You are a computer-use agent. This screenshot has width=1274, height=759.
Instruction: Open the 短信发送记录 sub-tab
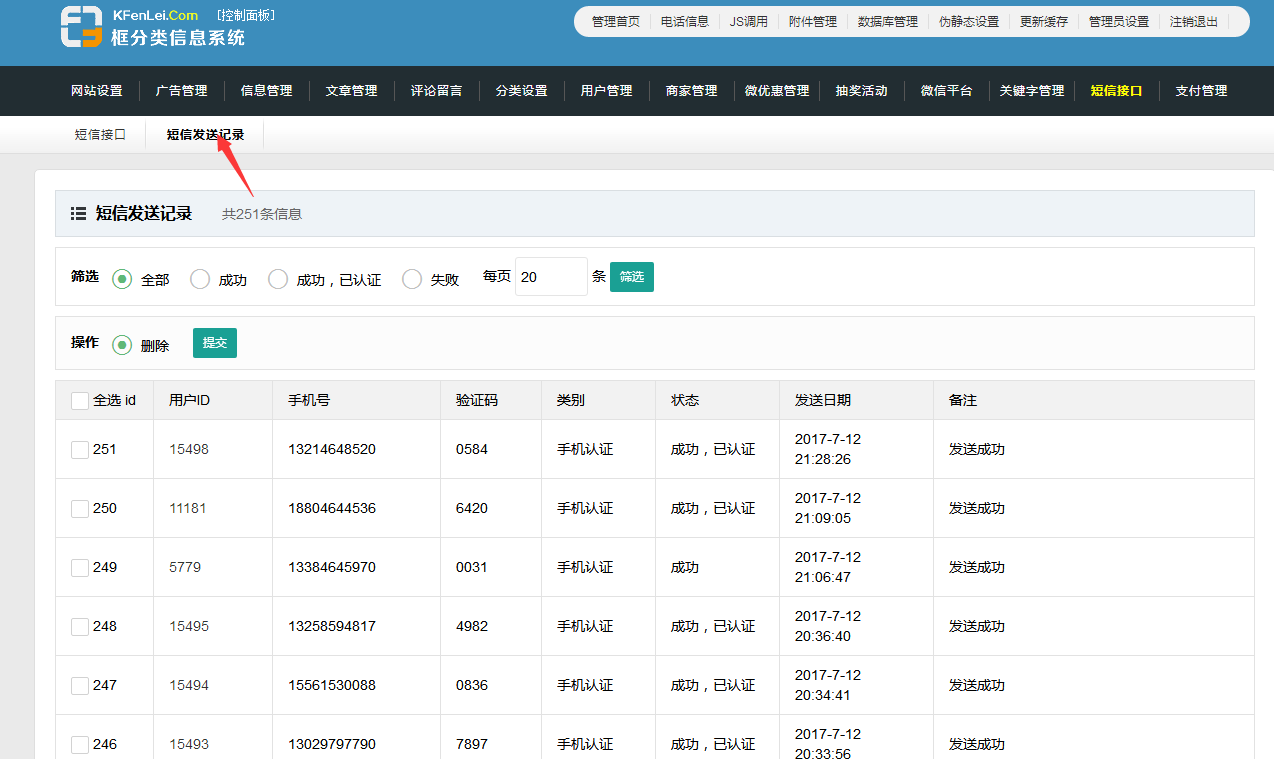tap(205, 135)
